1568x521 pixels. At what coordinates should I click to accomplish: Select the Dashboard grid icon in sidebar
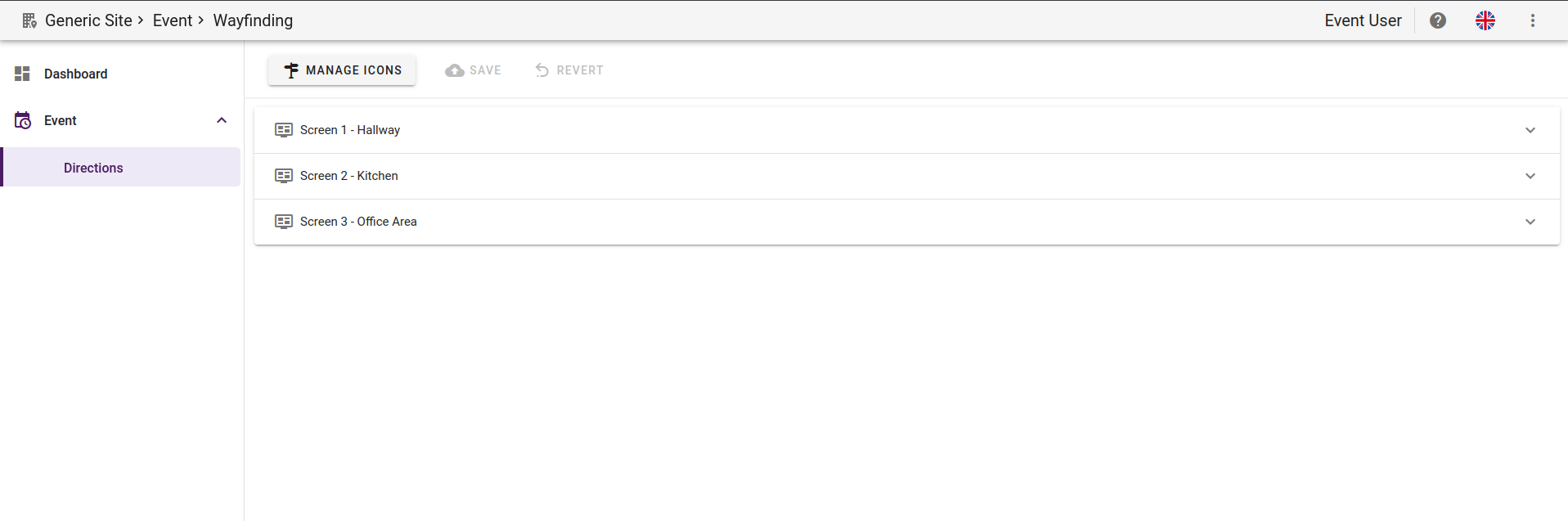(22, 74)
